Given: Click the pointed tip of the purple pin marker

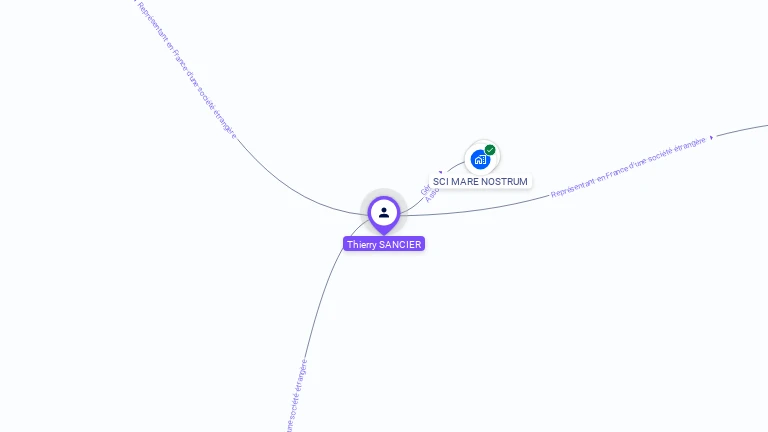Looking at the screenshot, I should (384, 233).
